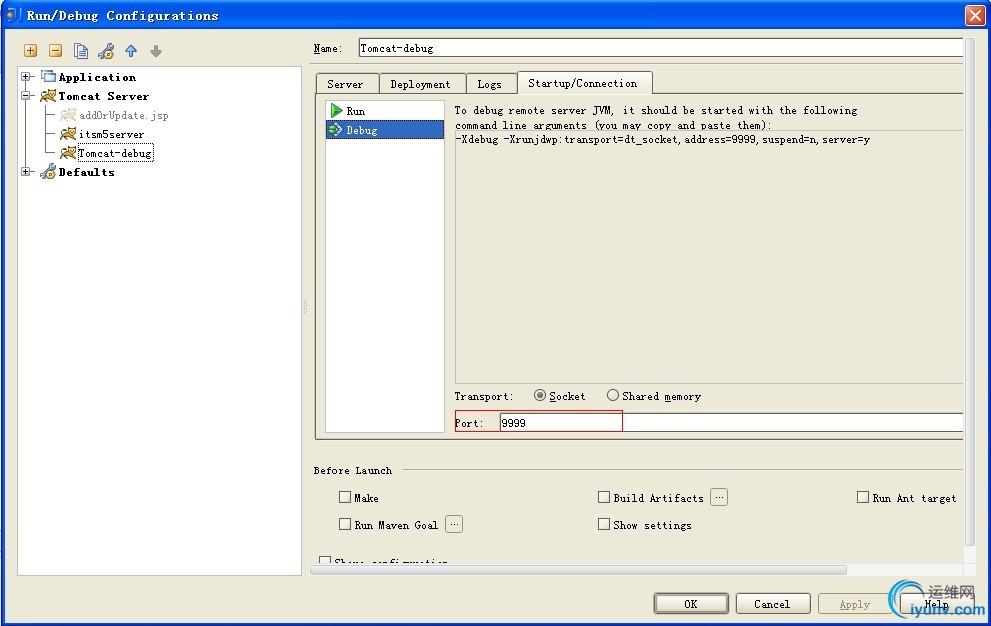Click the Tomcat Server cat icon

[48, 95]
